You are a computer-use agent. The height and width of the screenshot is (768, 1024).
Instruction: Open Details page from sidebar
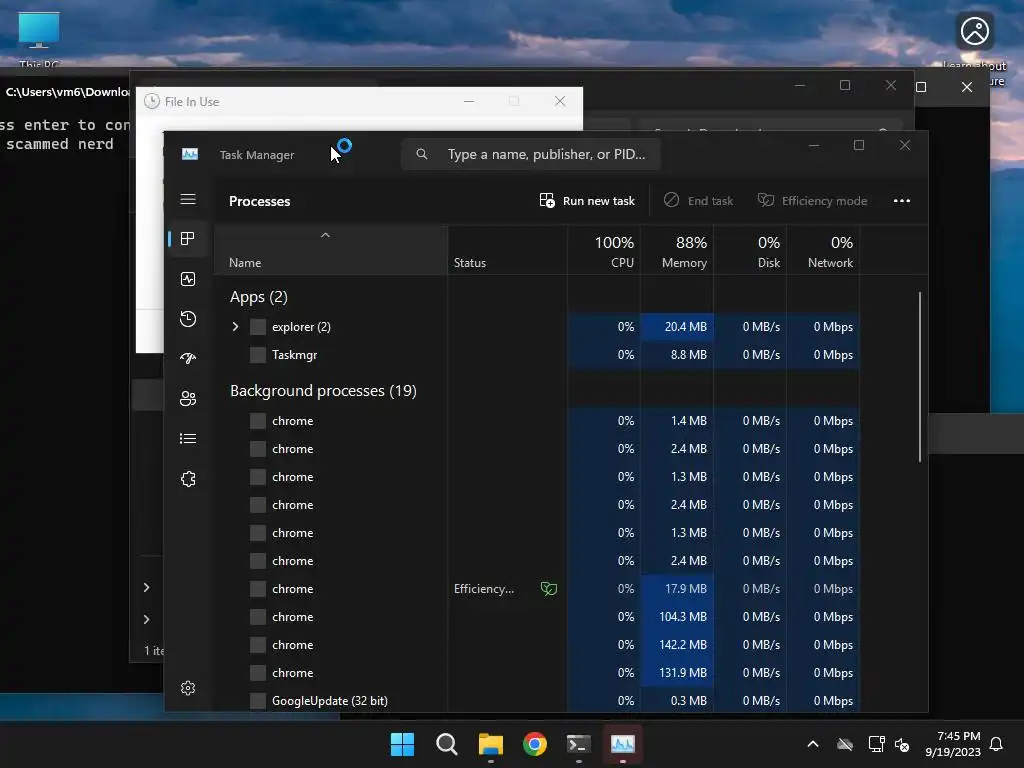click(x=188, y=438)
